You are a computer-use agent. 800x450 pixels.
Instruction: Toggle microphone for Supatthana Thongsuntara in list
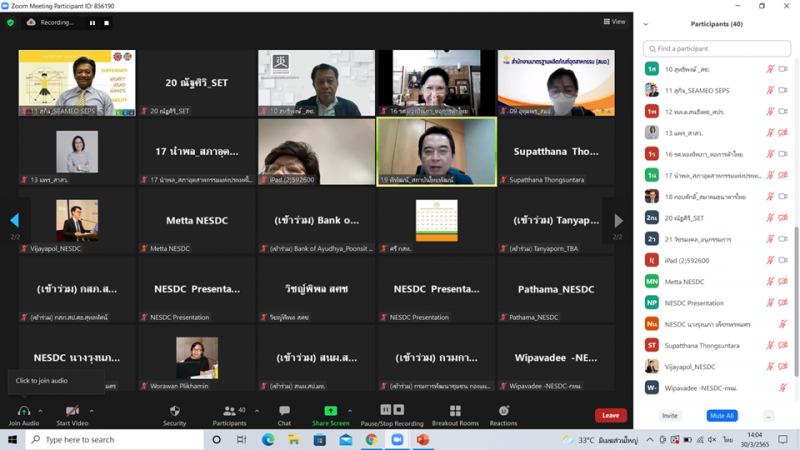point(770,345)
